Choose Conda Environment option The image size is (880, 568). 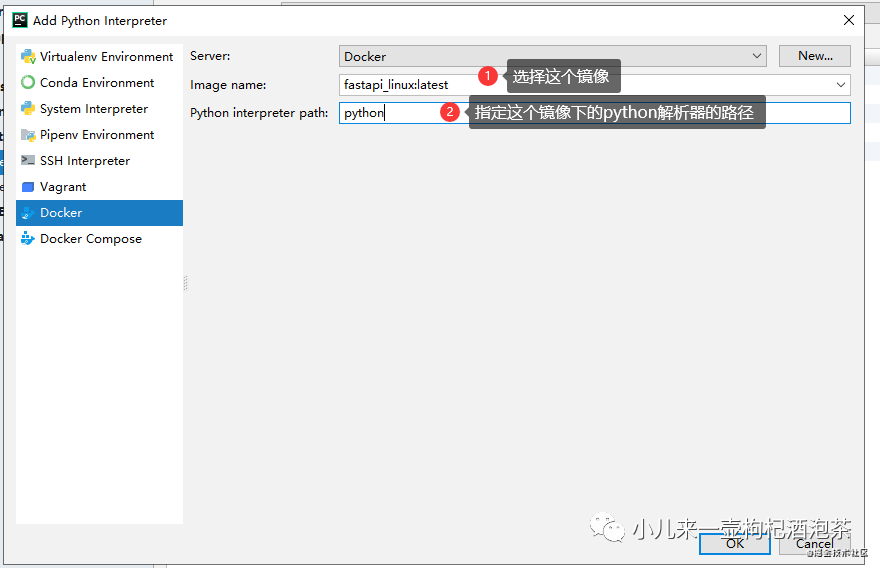coord(99,83)
